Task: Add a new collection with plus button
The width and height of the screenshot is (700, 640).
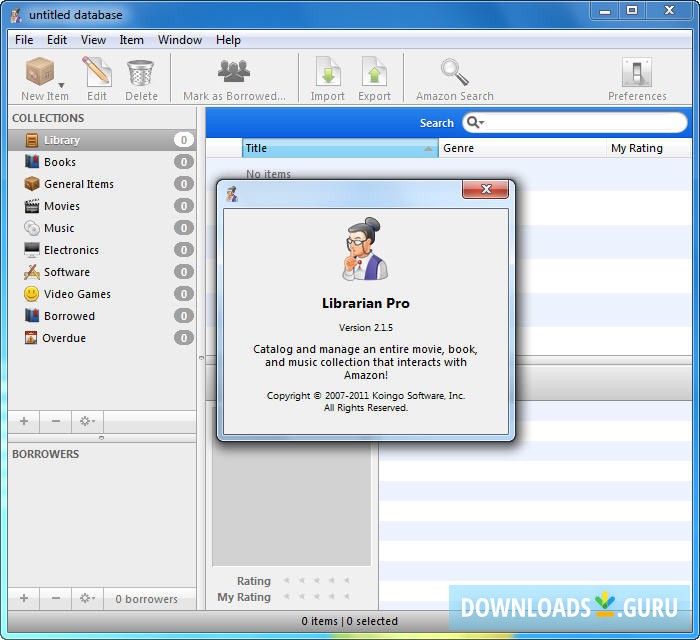Action: [x=24, y=422]
